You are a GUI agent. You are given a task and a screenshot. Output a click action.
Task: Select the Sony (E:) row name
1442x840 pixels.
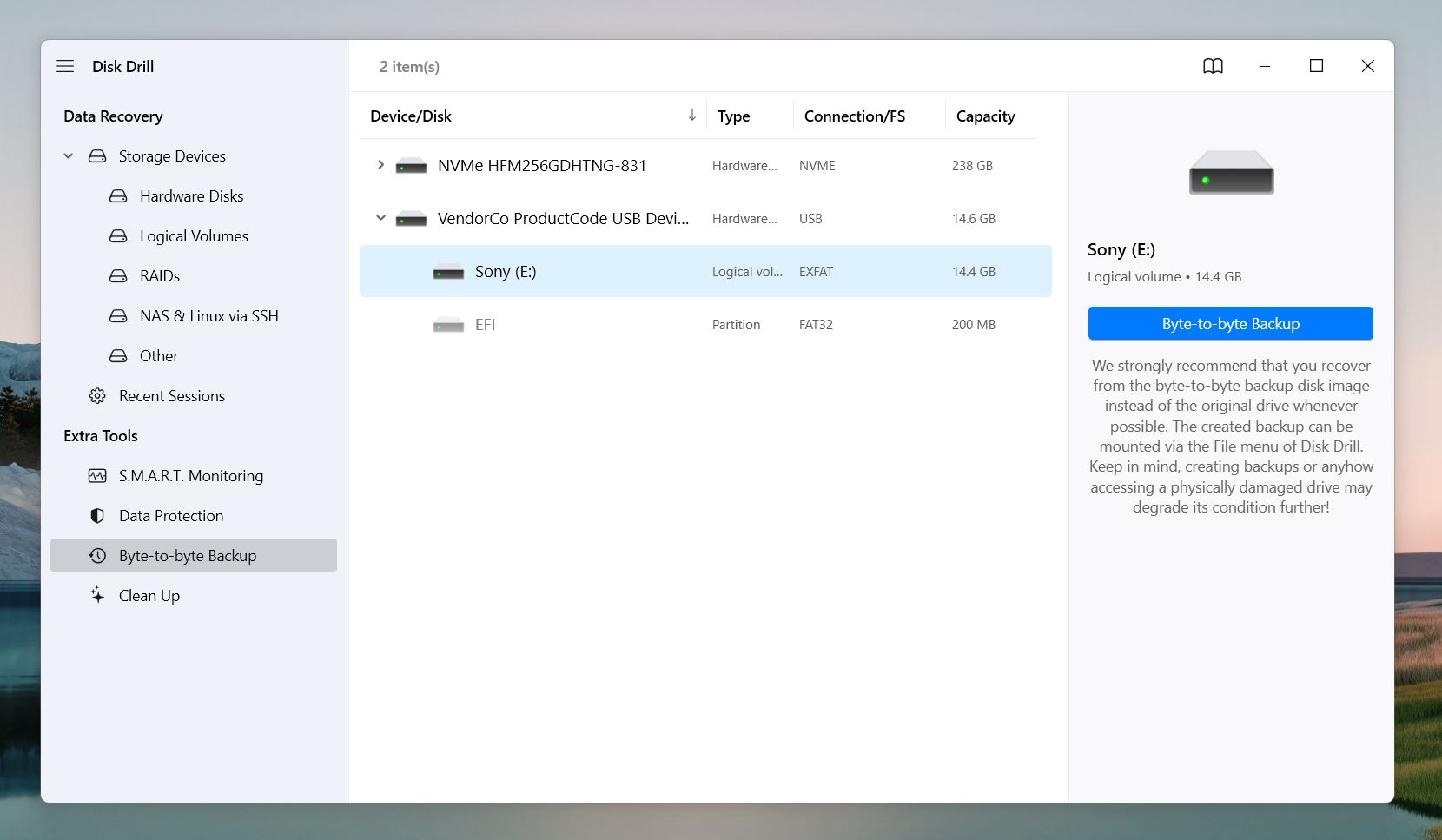click(x=506, y=272)
